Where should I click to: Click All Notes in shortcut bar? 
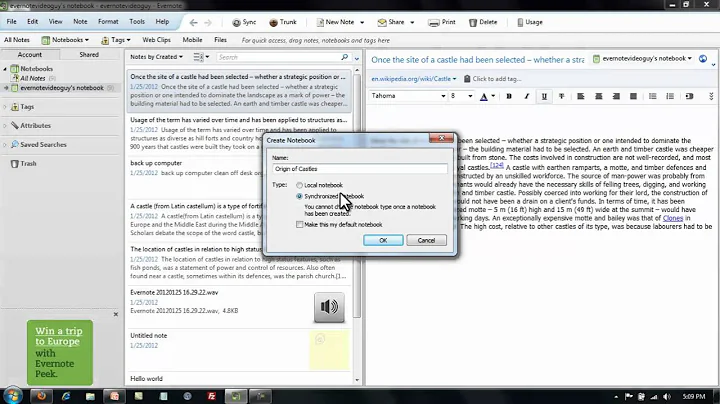point(17,40)
